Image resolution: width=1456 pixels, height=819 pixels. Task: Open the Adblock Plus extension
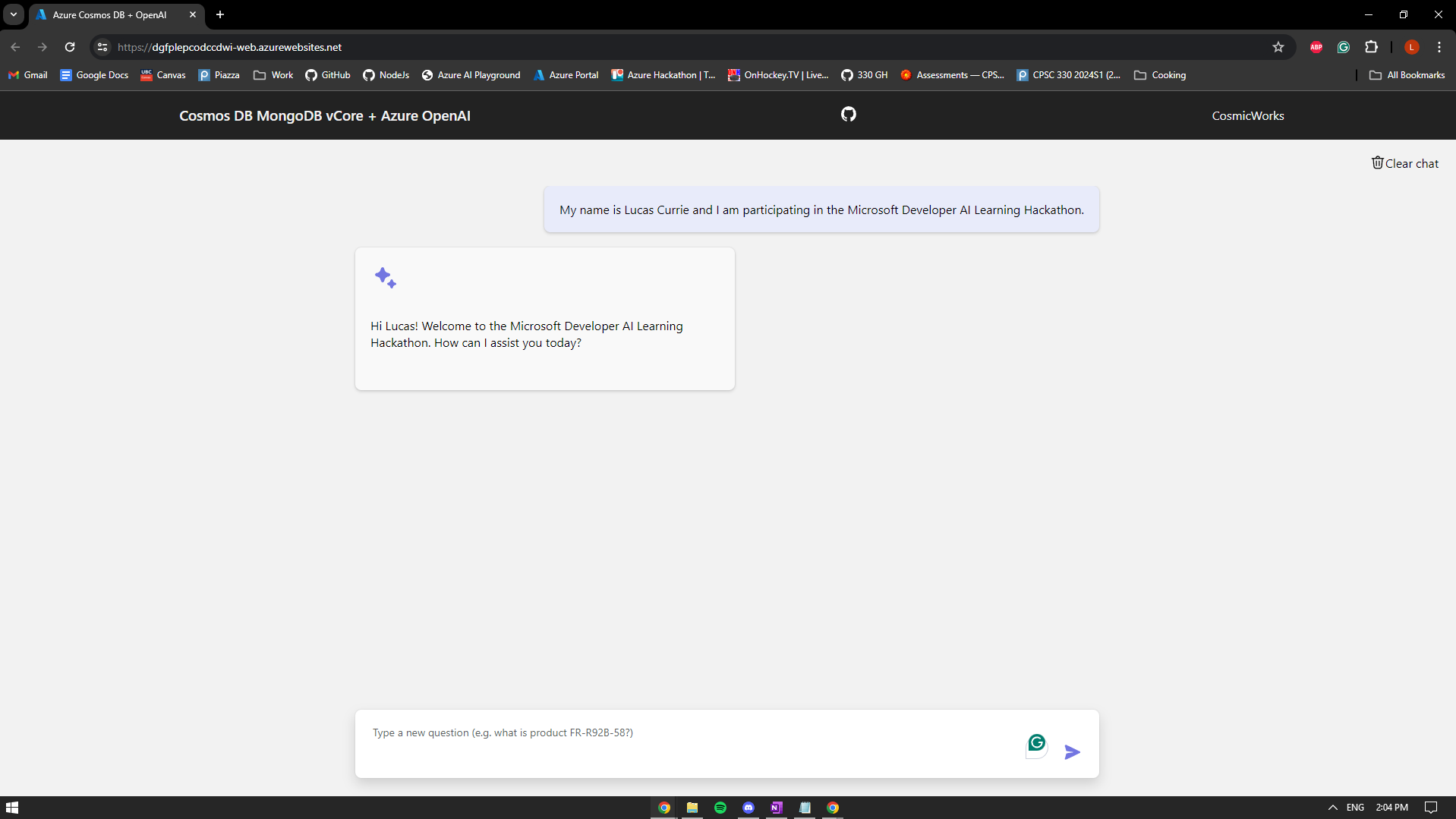pos(1316,47)
